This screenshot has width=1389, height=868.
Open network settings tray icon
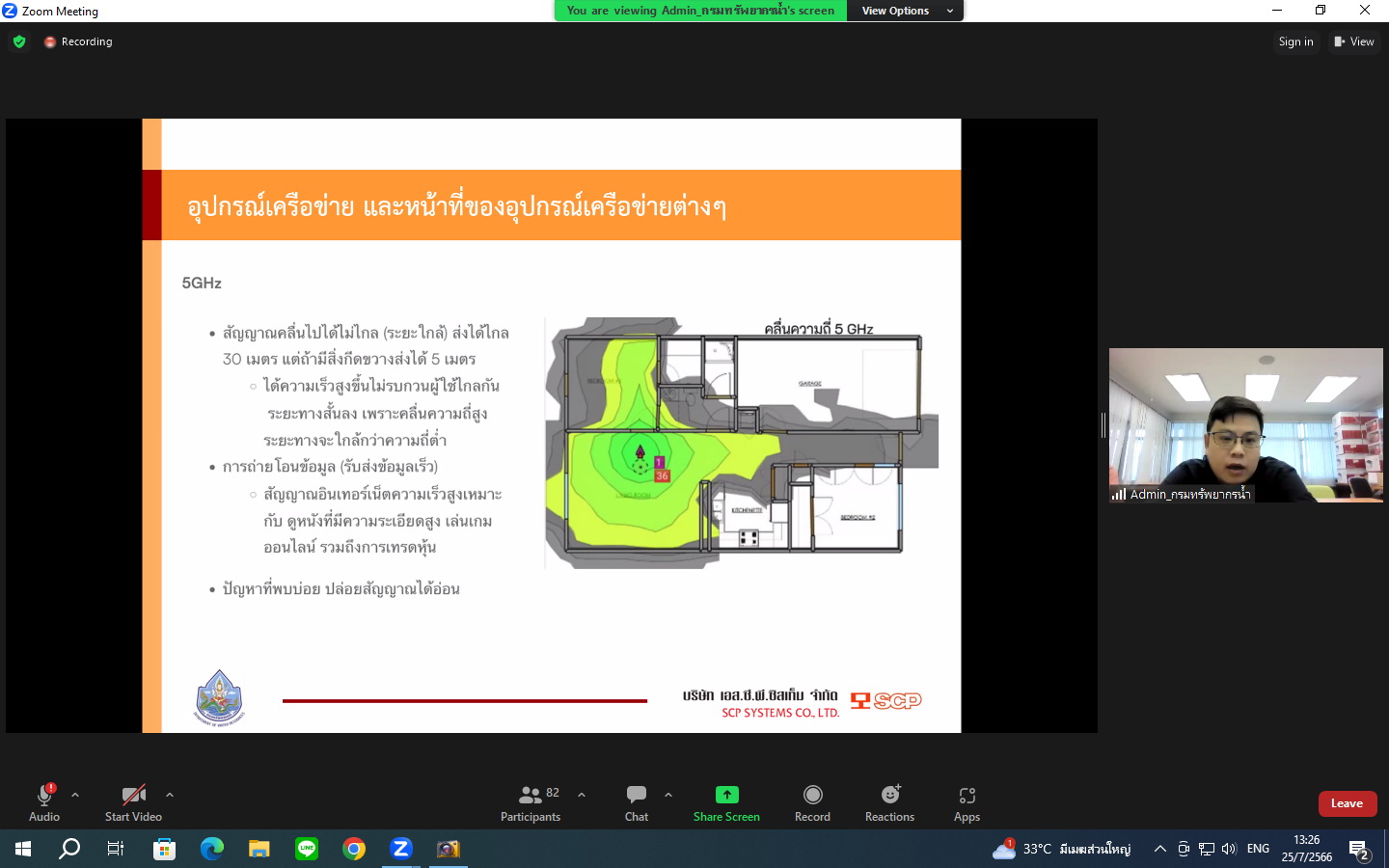coord(1207,849)
